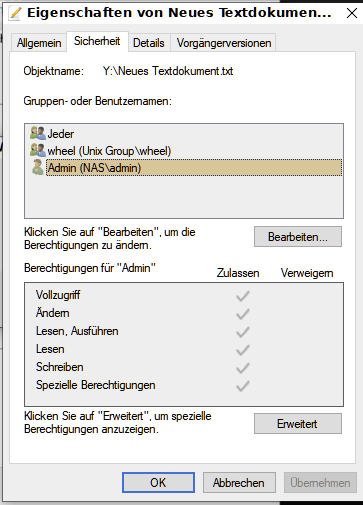Open the Details tab
The width and height of the screenshot is (363, 505).
pos(149,43)
